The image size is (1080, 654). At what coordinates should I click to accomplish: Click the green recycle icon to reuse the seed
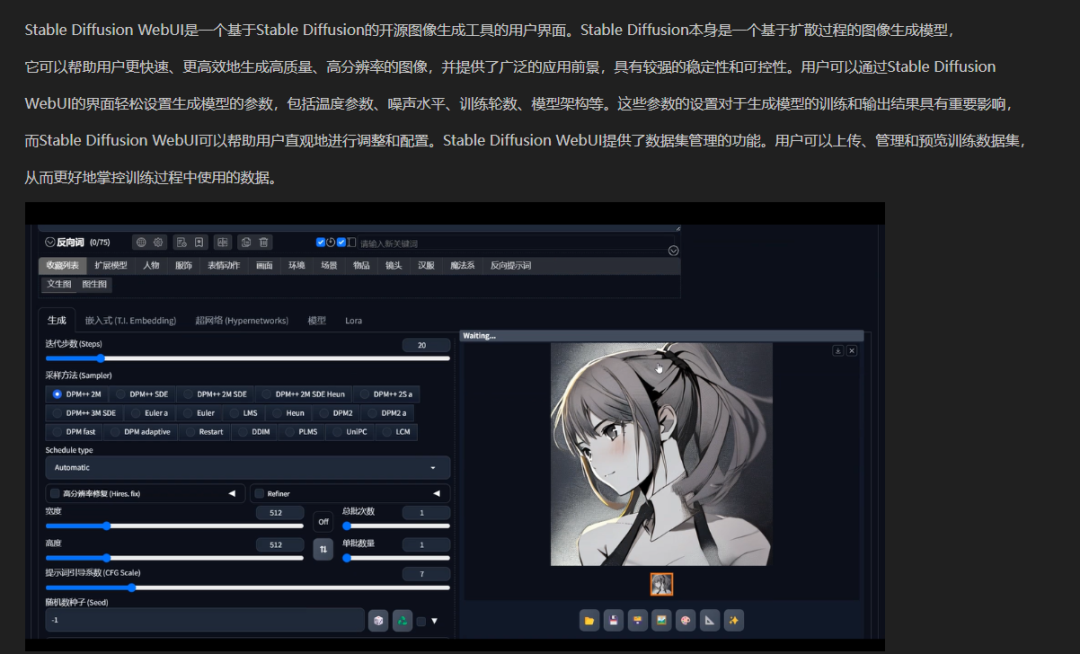pyautogui.click(x=402, y=620)
